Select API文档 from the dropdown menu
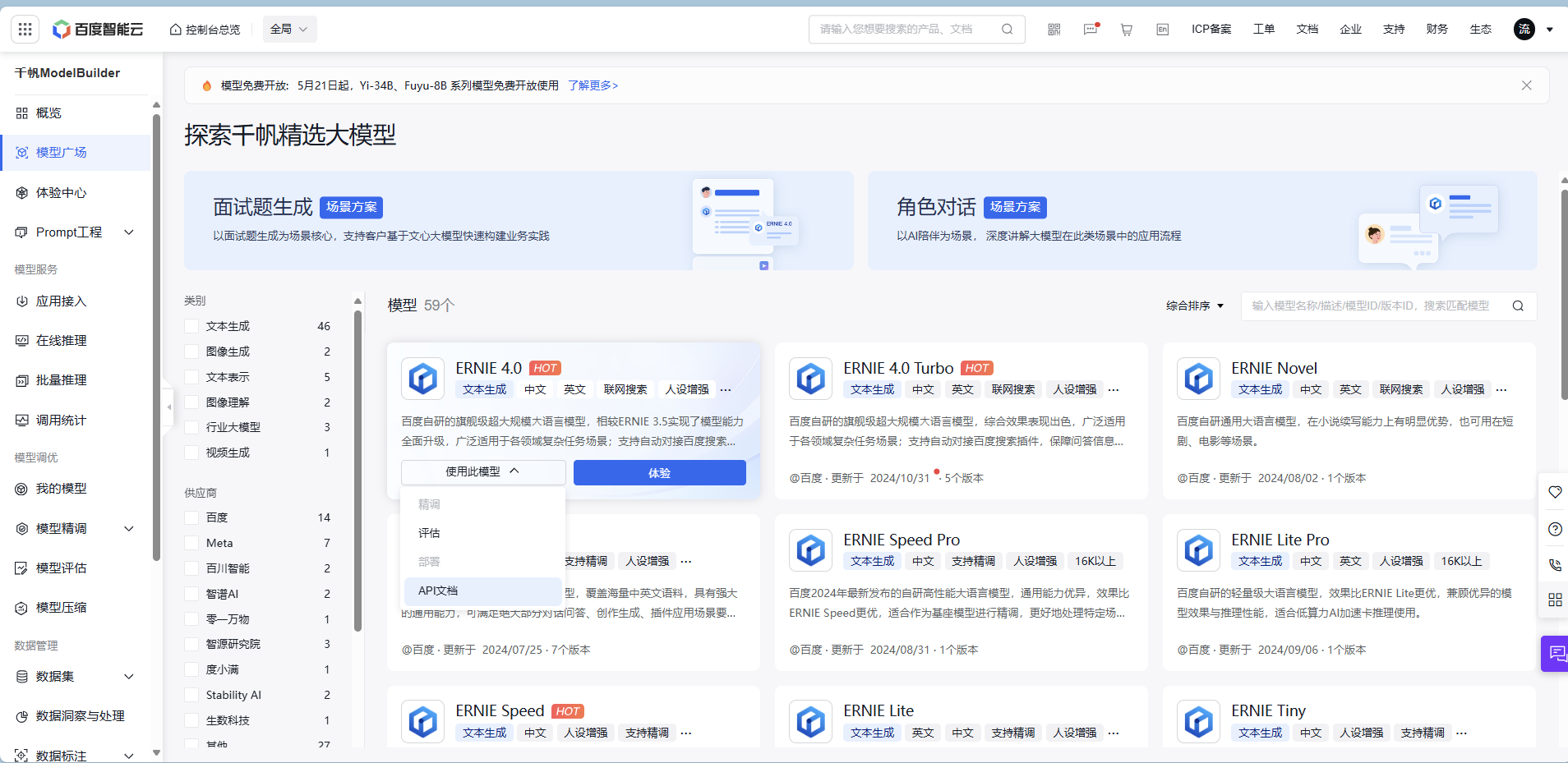The width and height of the screenshot is (1568, 763). click(483, 591)
